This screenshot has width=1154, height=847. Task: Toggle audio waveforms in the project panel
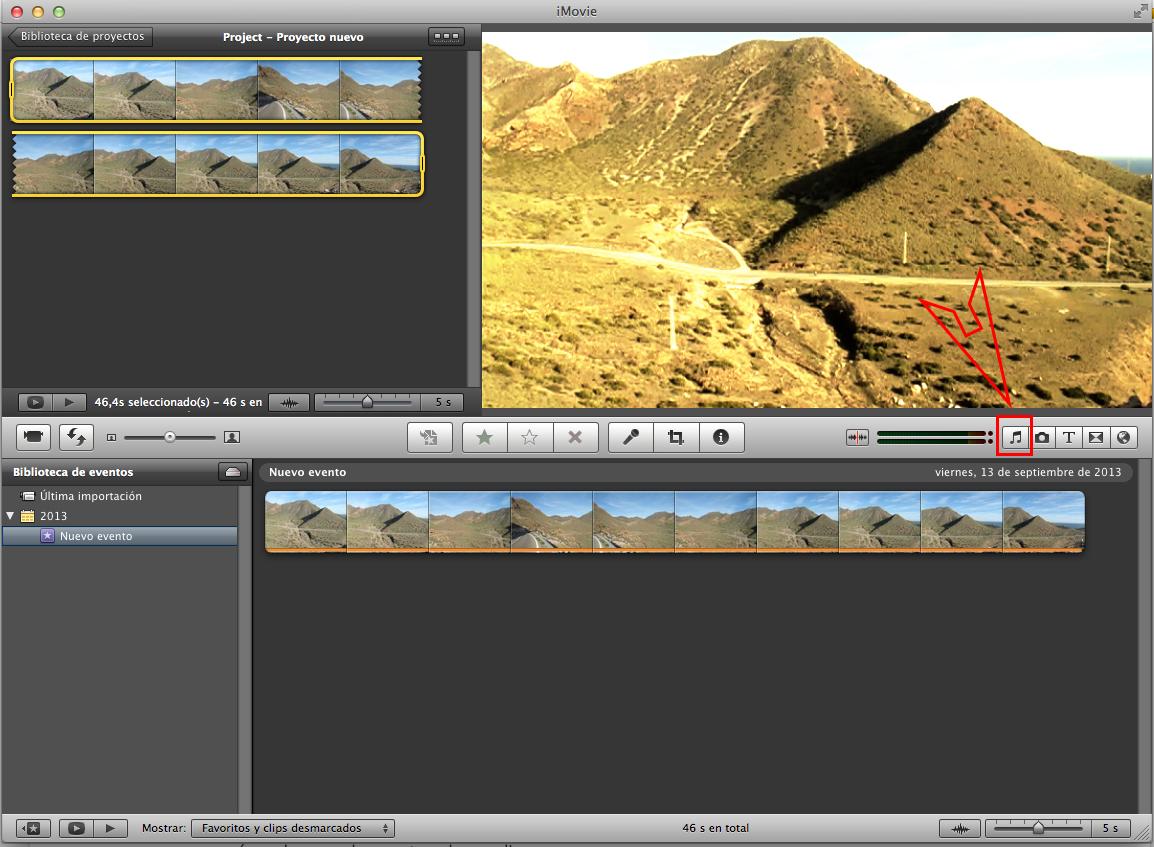(289, 402)
